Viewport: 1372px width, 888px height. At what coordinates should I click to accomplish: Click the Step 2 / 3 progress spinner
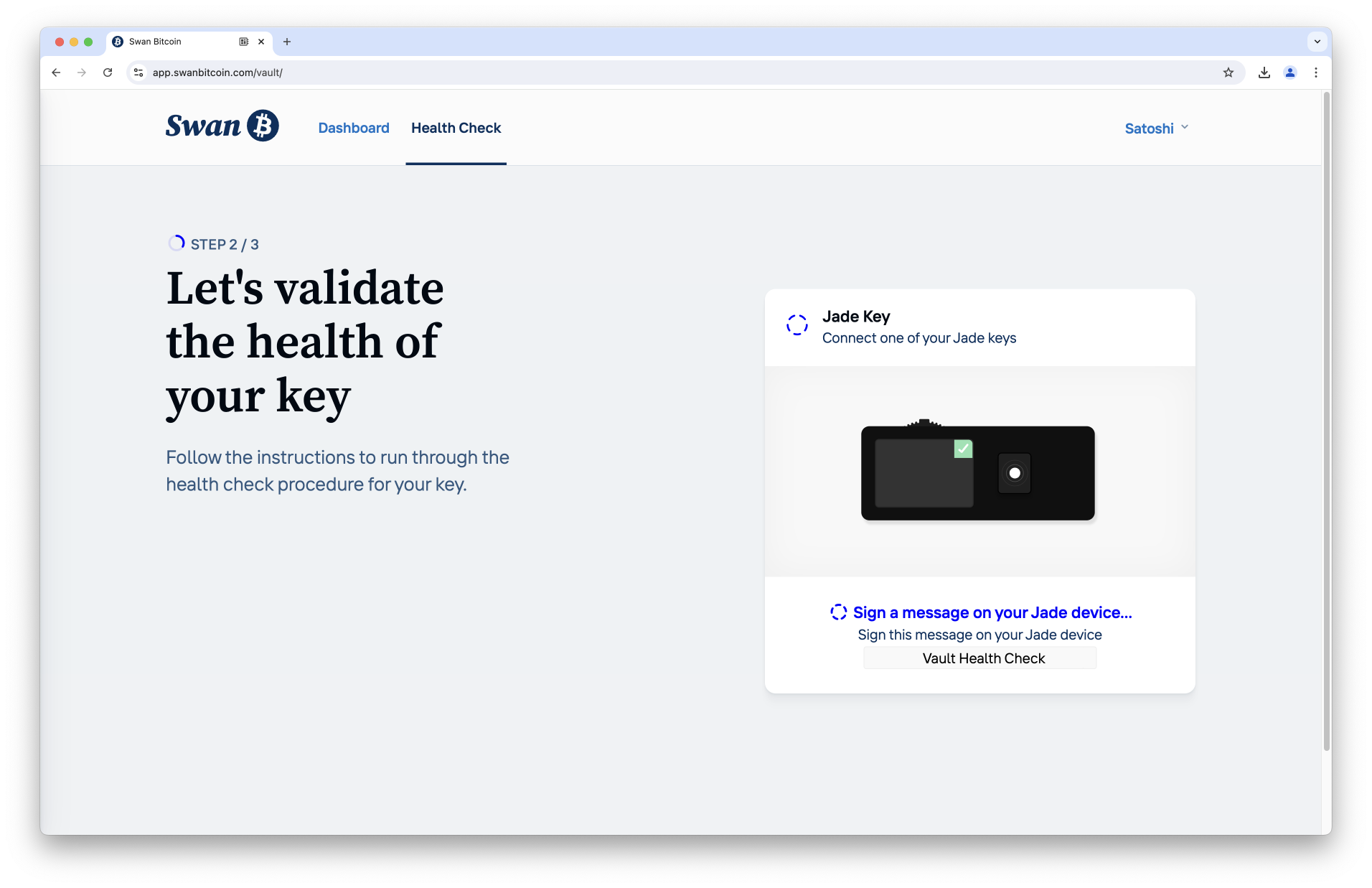pyautogui.click(x=177, y=243)
